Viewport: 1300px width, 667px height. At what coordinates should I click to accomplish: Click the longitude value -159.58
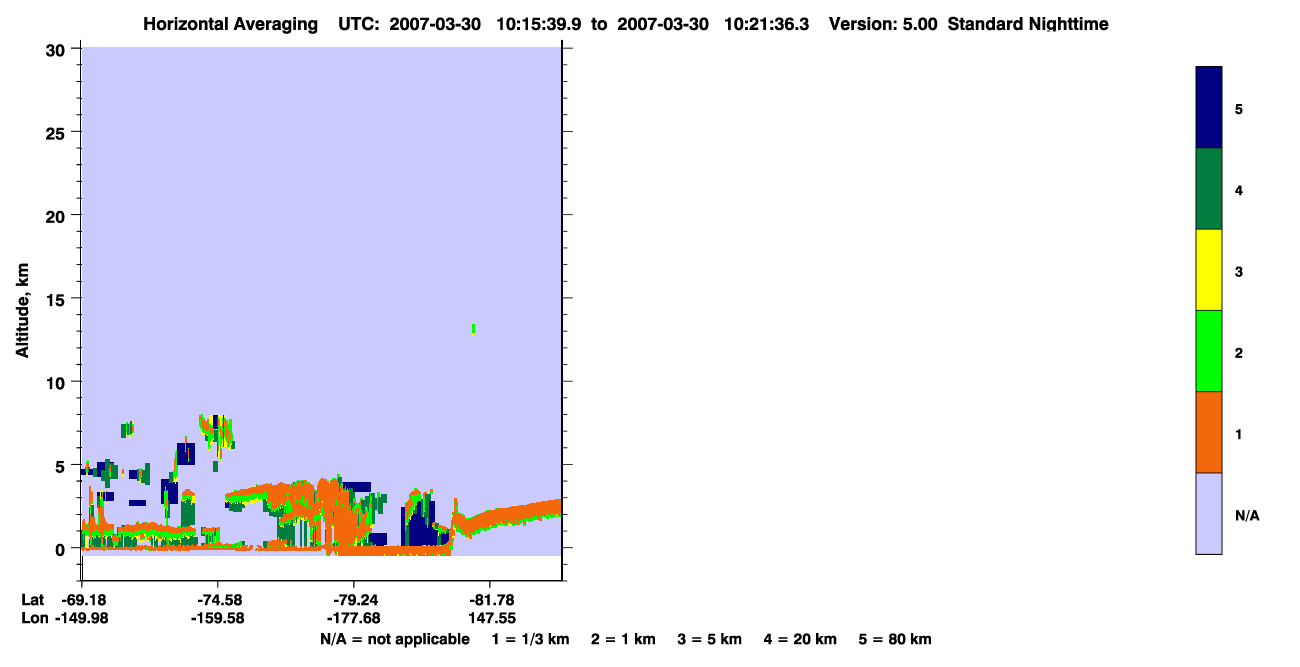[218, 618]
